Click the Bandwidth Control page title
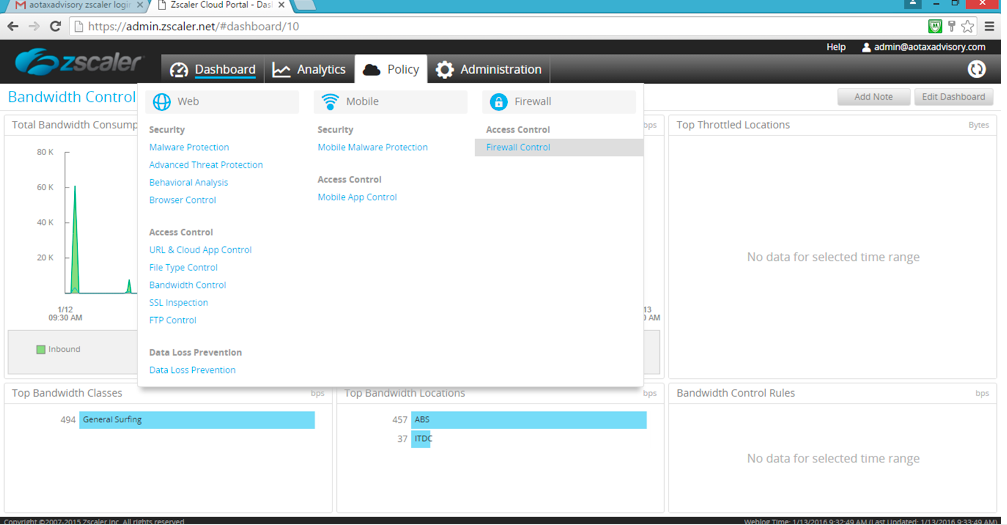 point(72,97)
